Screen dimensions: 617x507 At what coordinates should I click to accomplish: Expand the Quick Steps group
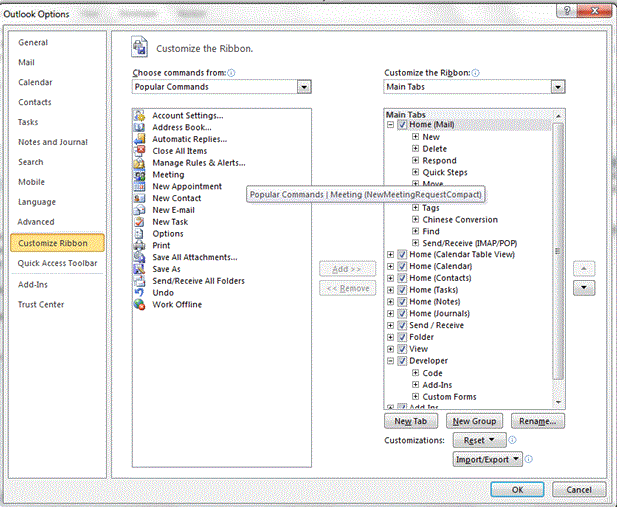click(415, 172)
